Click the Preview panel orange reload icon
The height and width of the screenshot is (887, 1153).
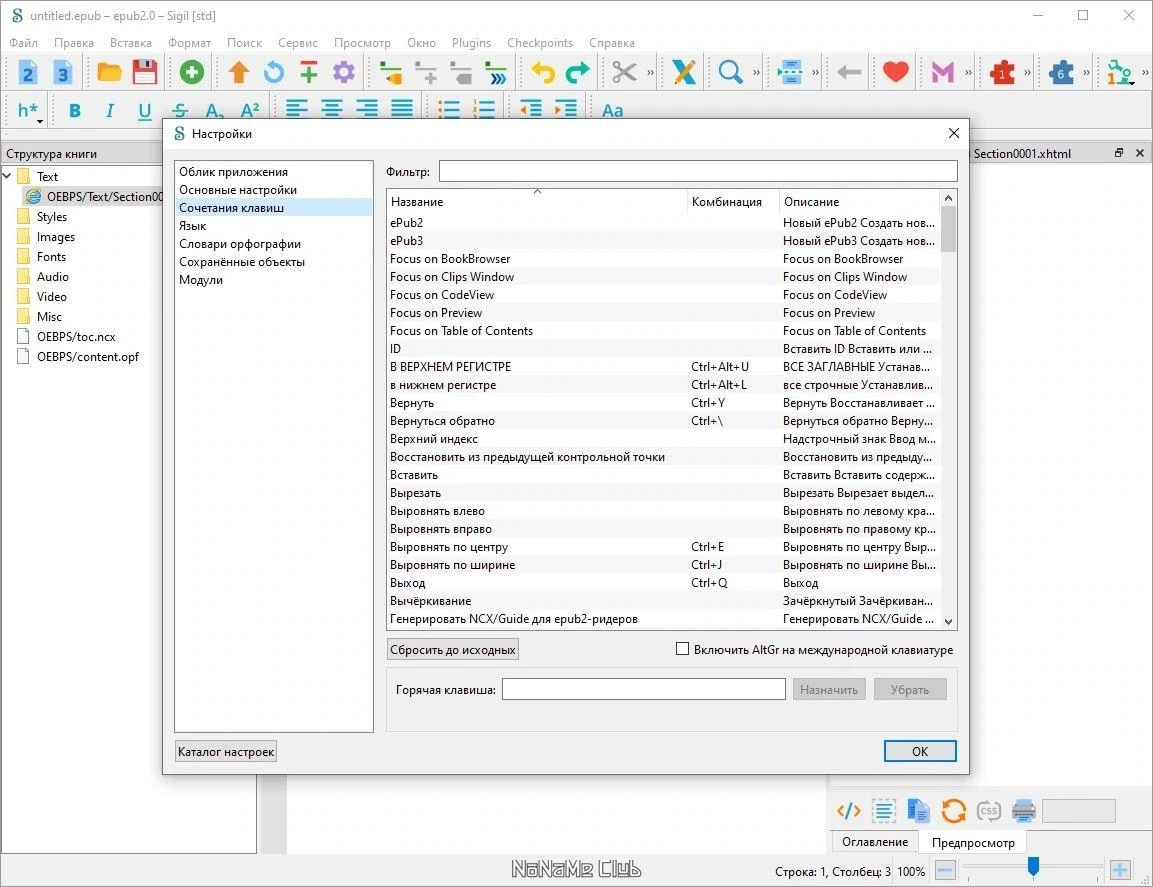pyautogui.click(x=954, y=811)
